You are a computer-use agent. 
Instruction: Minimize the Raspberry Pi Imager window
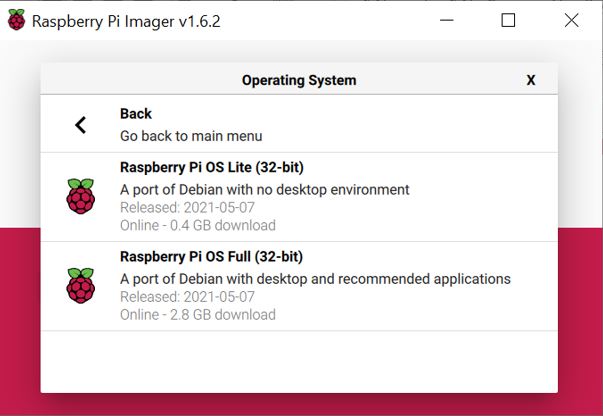(445, 20)
